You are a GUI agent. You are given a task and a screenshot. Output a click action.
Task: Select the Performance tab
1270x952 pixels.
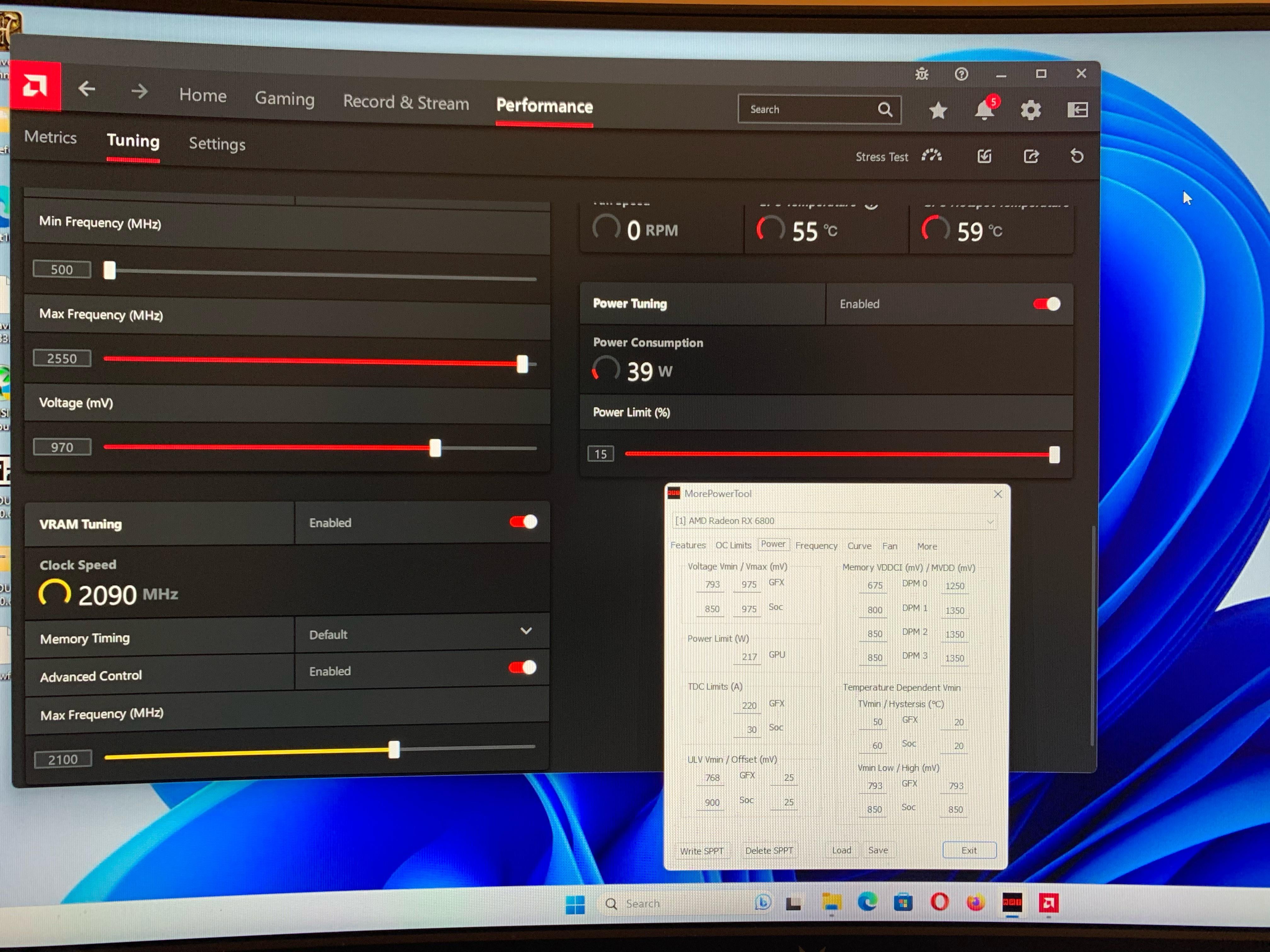coord(544,106)
